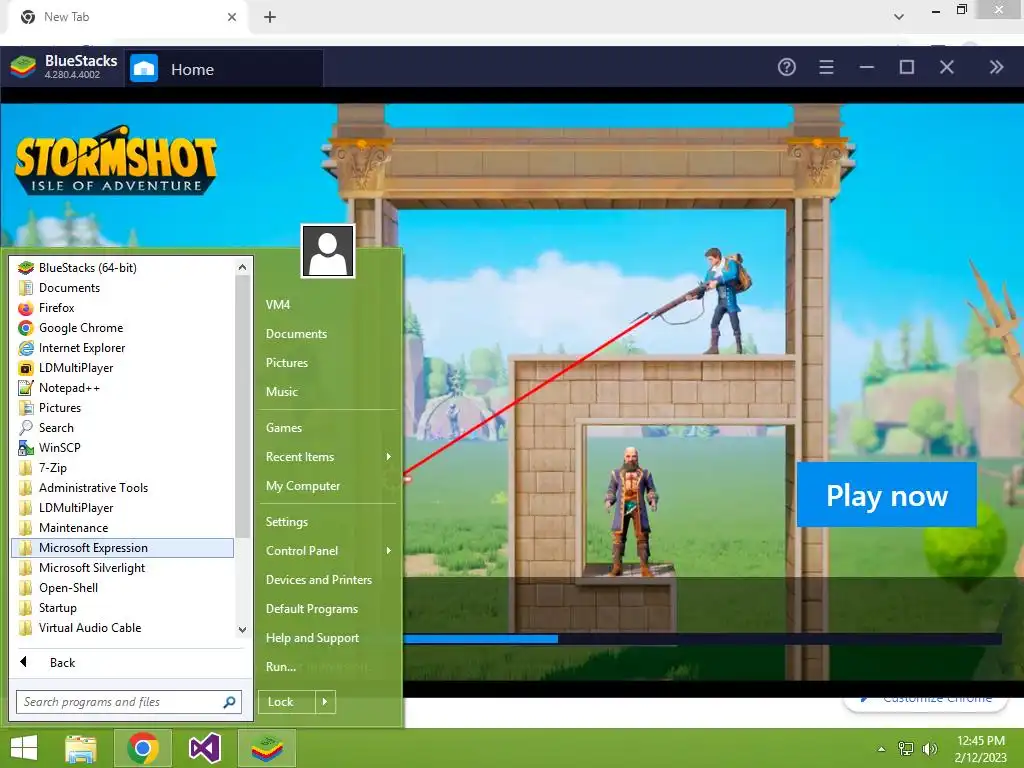Click the Windows Start button
The image size is (1024, 768).
click(x=24, y=748)
